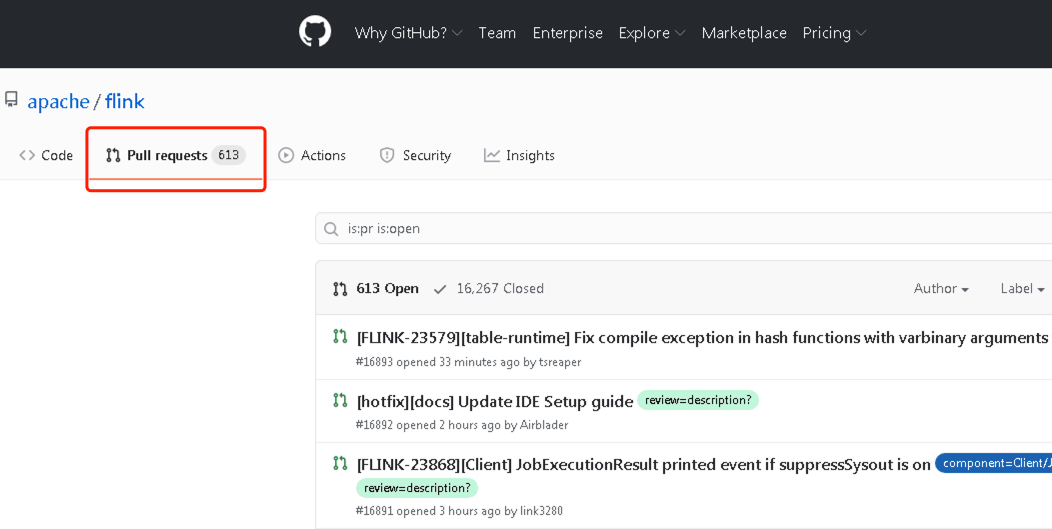Image resolution: width=1052 pixels, height=529 pixels.
Task: Expand the Pricing menu
Action: [x=834, y=33]
